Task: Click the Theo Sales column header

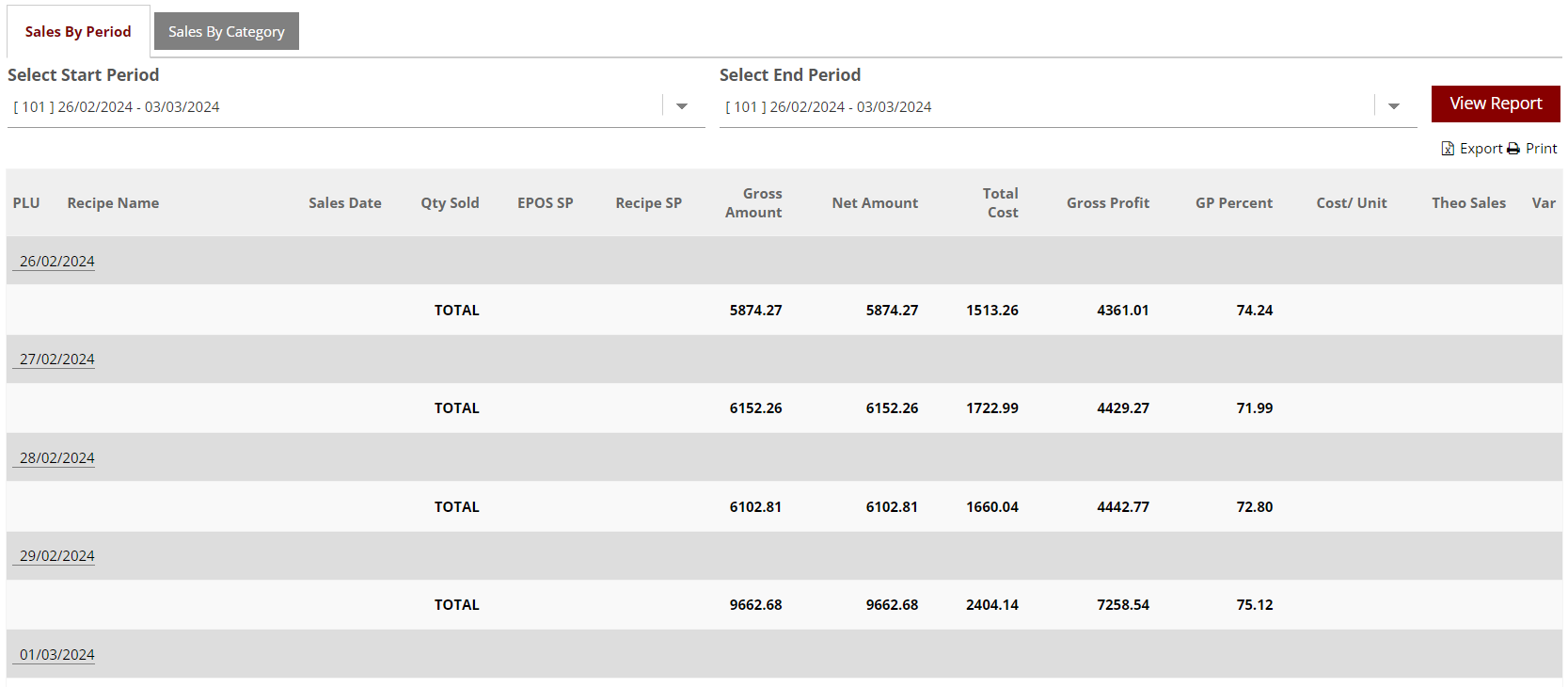Action: [1468, 203]
